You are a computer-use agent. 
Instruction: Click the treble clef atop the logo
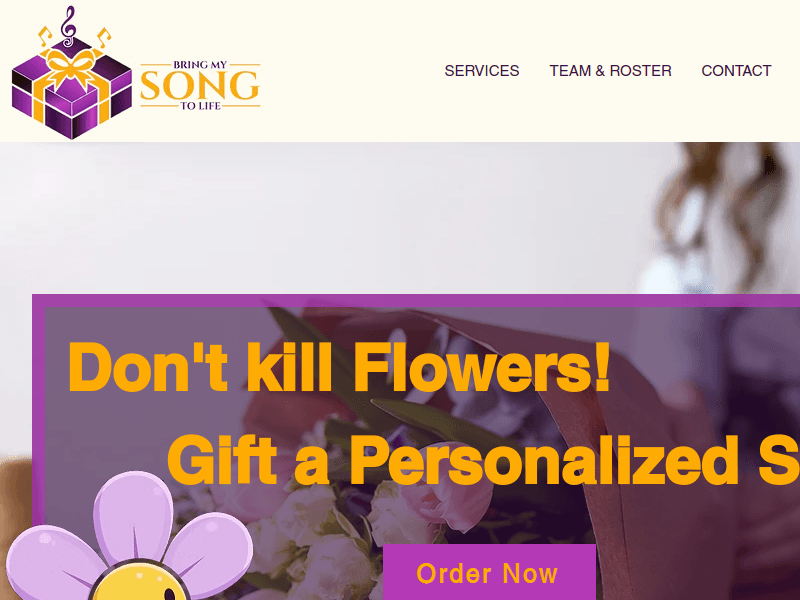coord(68,26)
